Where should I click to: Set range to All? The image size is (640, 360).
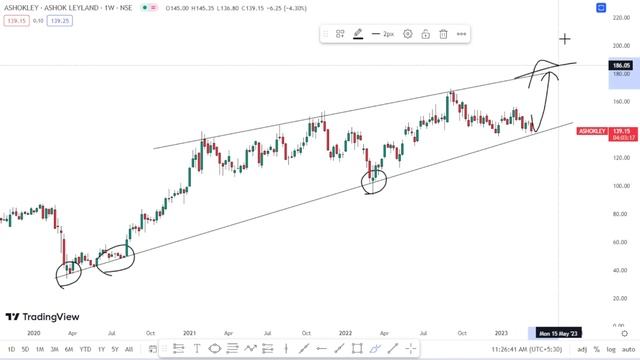click(x=129, y=349)
